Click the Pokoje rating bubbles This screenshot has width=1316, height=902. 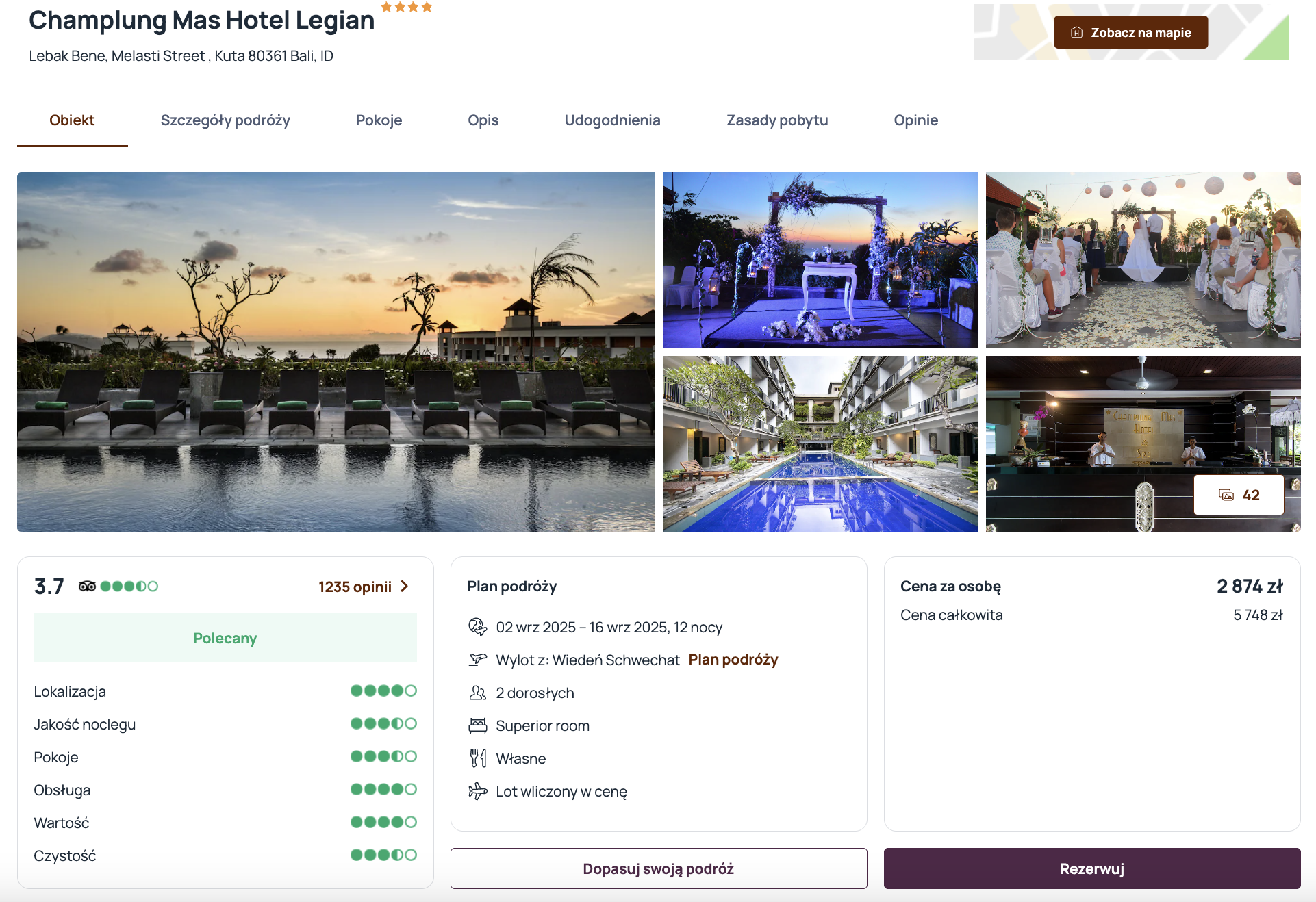pos(383,756)
